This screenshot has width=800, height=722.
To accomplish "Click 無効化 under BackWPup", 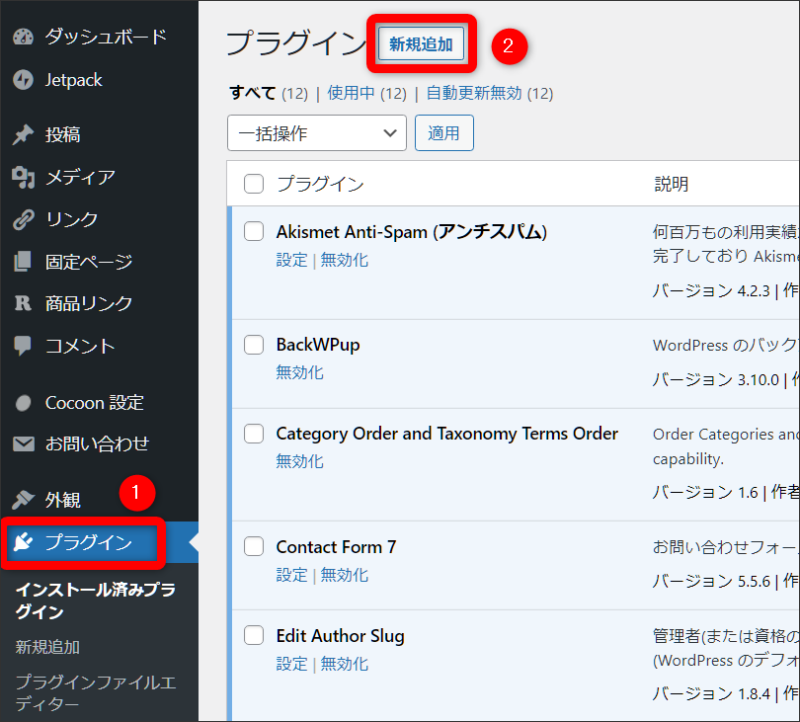I will point(299,372).
